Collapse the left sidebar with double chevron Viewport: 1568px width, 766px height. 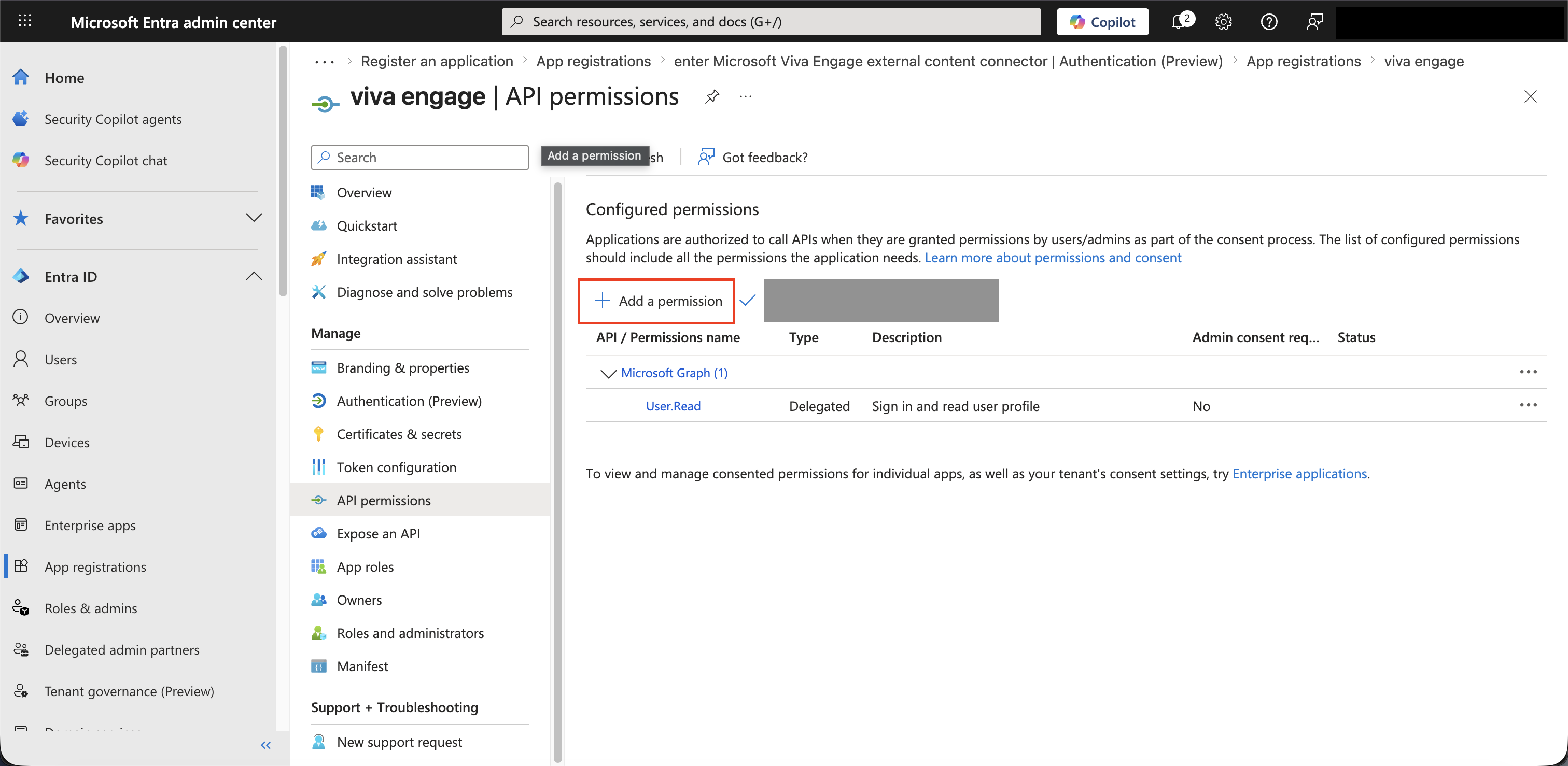(265, 745)
